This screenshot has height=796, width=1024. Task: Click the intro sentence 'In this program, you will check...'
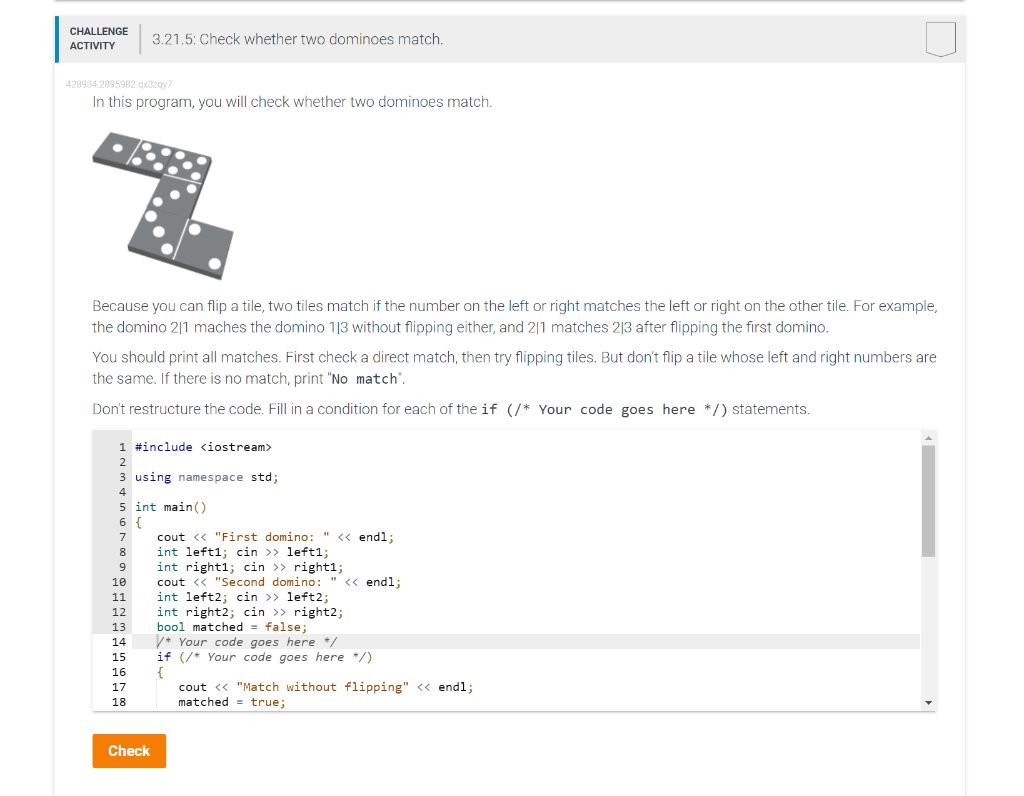tap(292, 102)
